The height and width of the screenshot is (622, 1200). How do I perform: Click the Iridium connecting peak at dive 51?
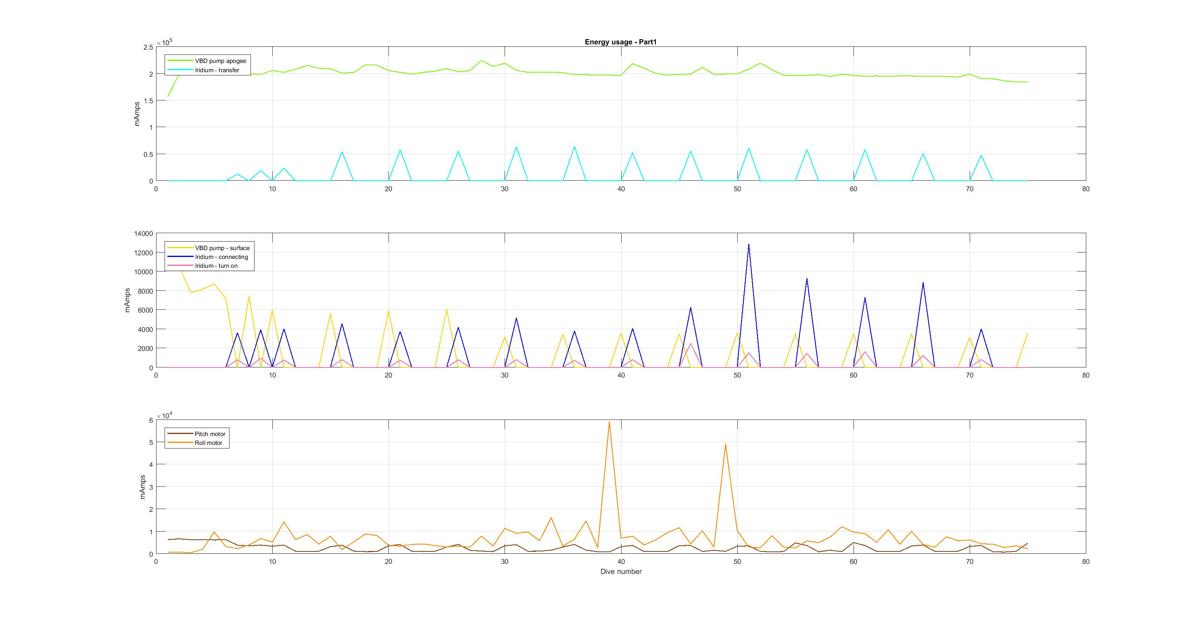tap(748, 245)
